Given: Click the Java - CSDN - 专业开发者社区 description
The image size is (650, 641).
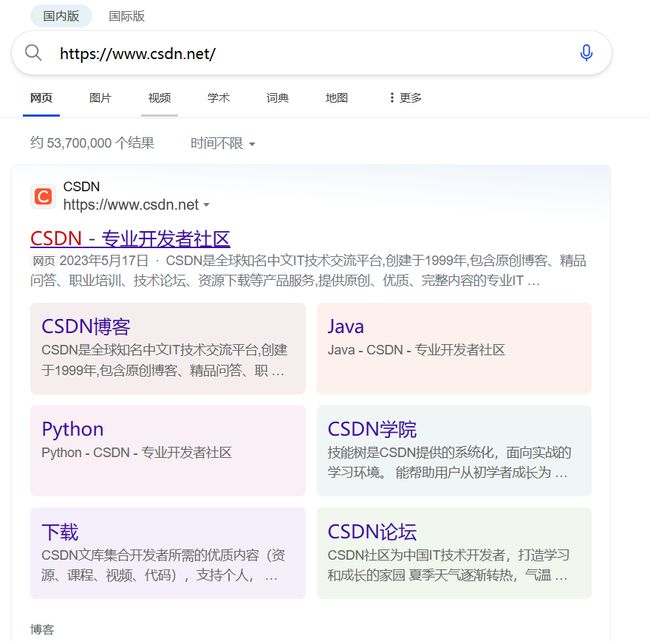Looking at the screenshot, I should pos(416,350).
